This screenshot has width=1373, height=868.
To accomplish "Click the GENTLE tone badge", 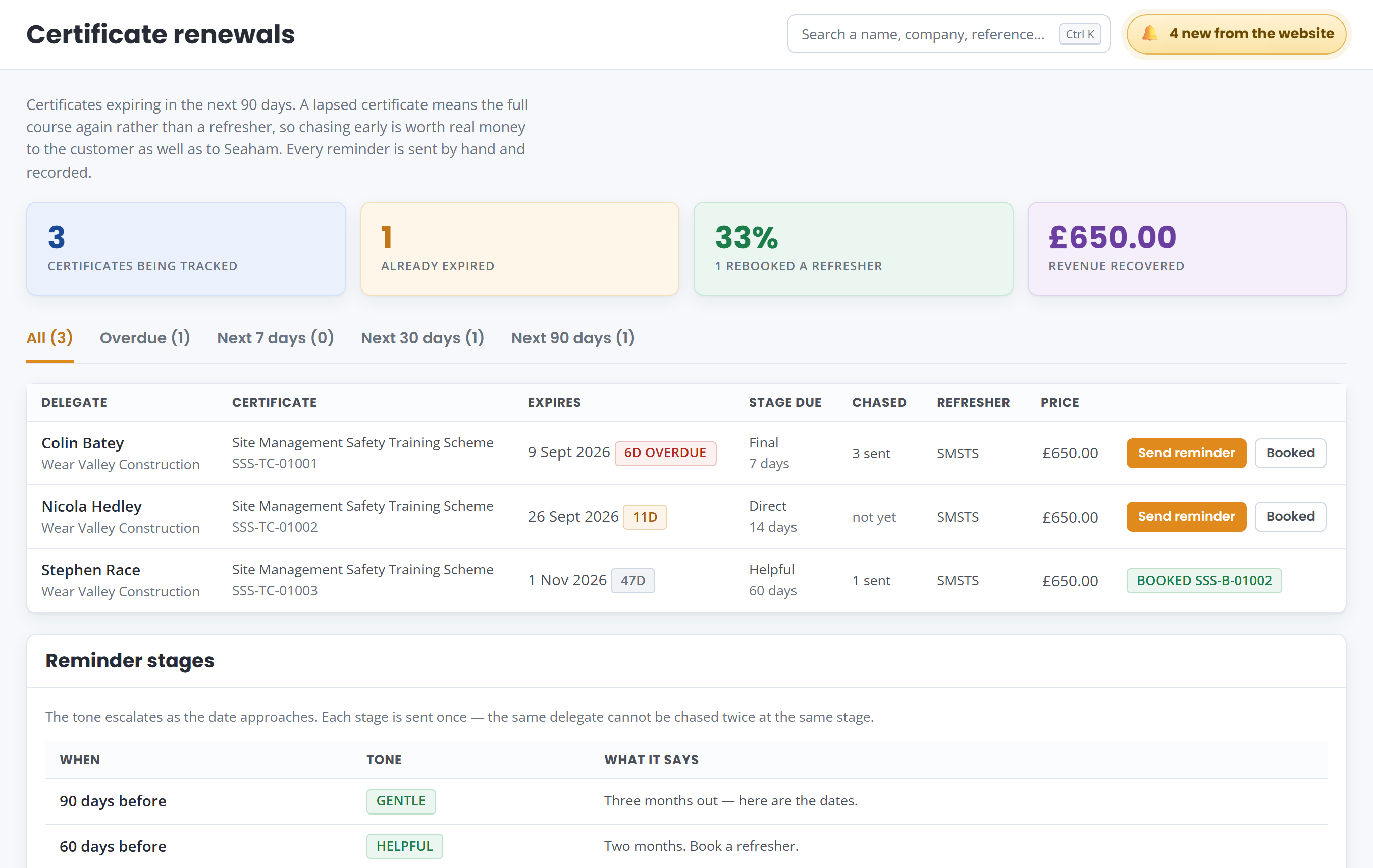I will 401,801.
